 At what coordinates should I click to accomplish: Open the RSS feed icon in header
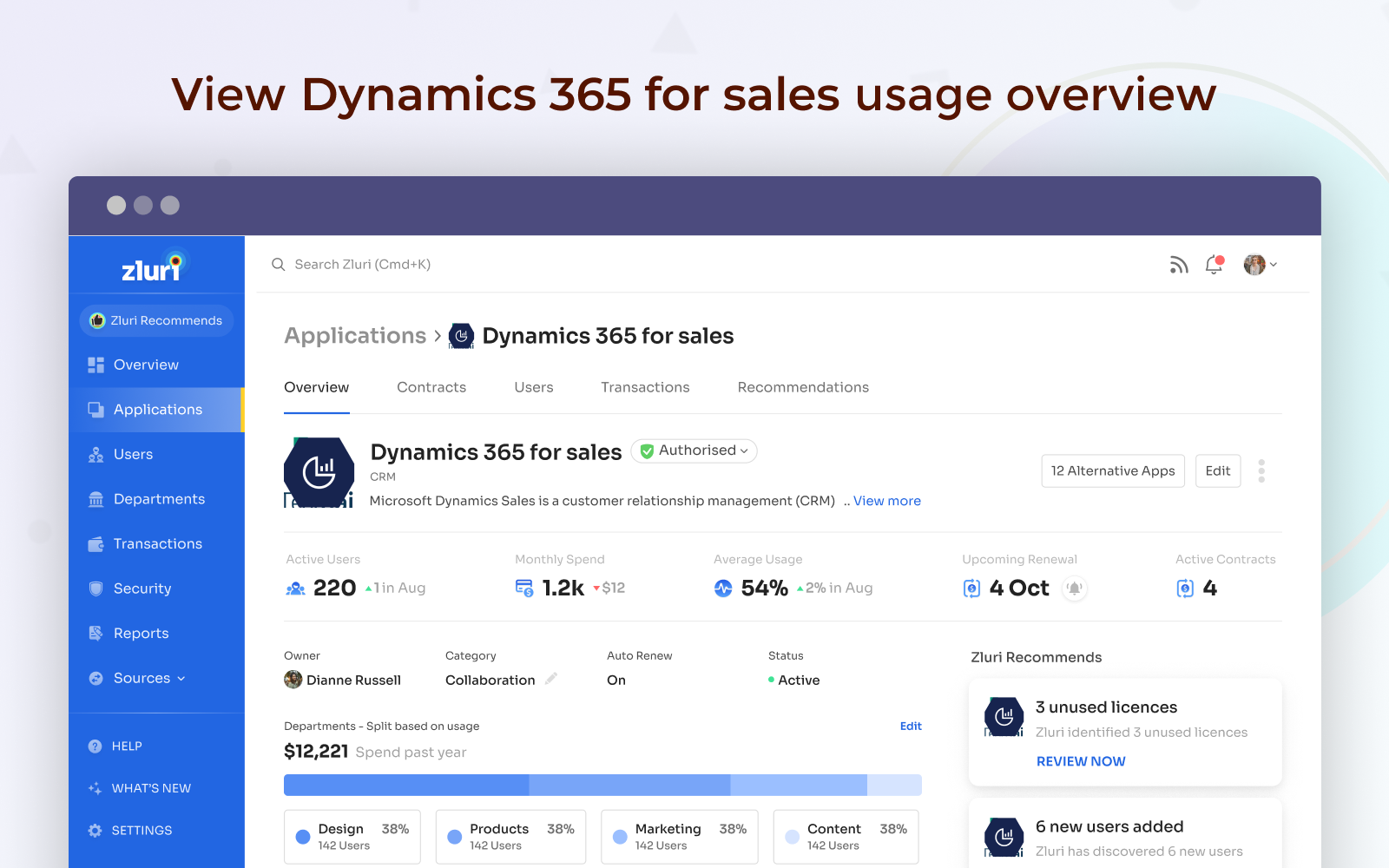1178,265
